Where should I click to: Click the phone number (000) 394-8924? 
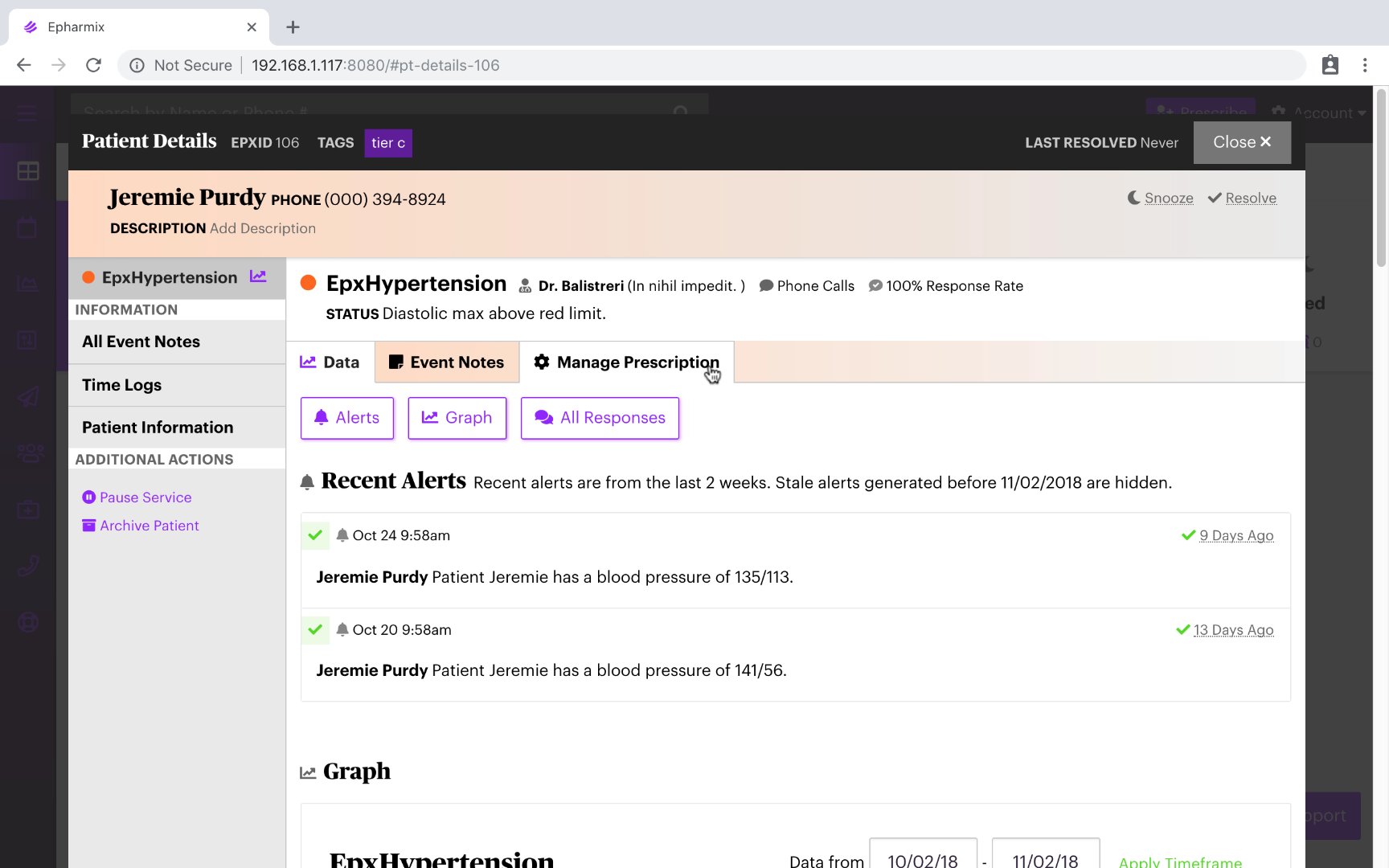coord(385,199)
